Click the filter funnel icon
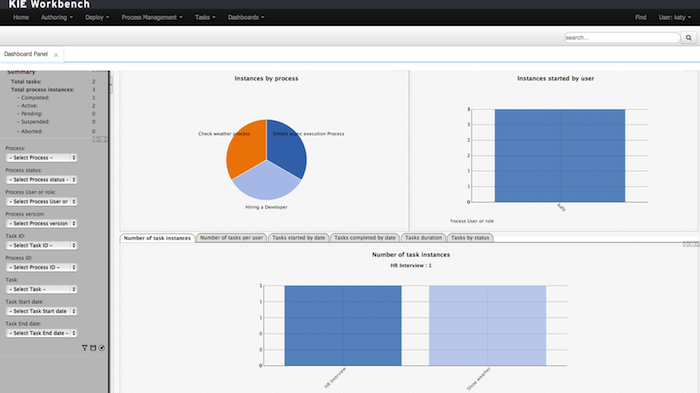Viewport: 700px width, 393px height. click(84, 347)
